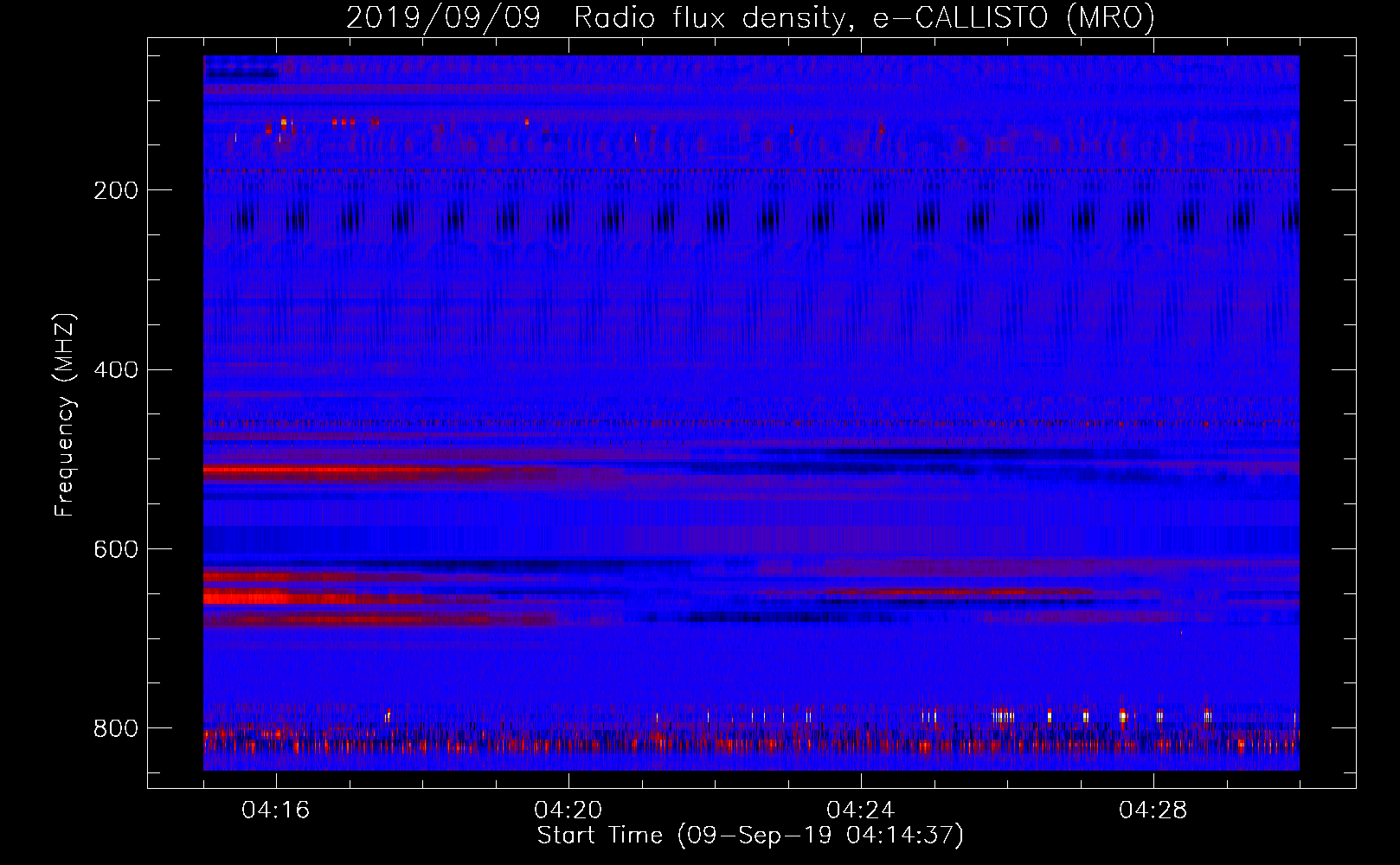Select the 04:24 time axis label
The width and height of the screenshot is (1400, 865).
click(x=861, y=811)
